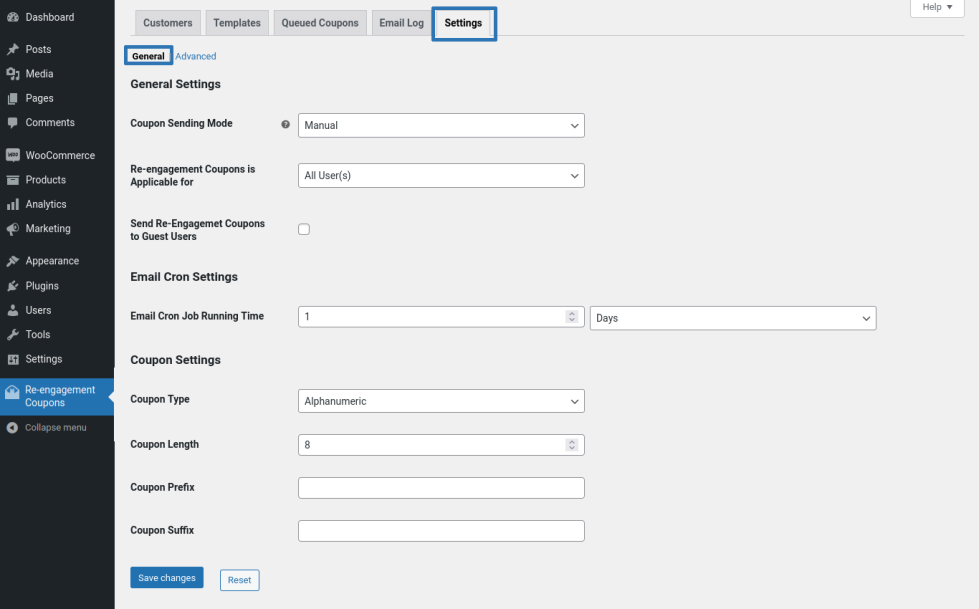
Task: Open the Advanced settings link
Action: click(x=196, y=56)
